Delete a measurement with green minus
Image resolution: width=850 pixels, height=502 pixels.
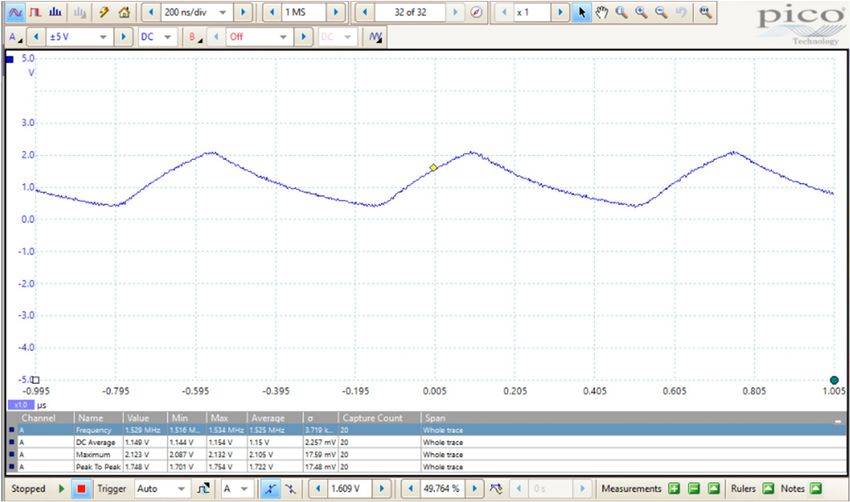click(694, 488)
